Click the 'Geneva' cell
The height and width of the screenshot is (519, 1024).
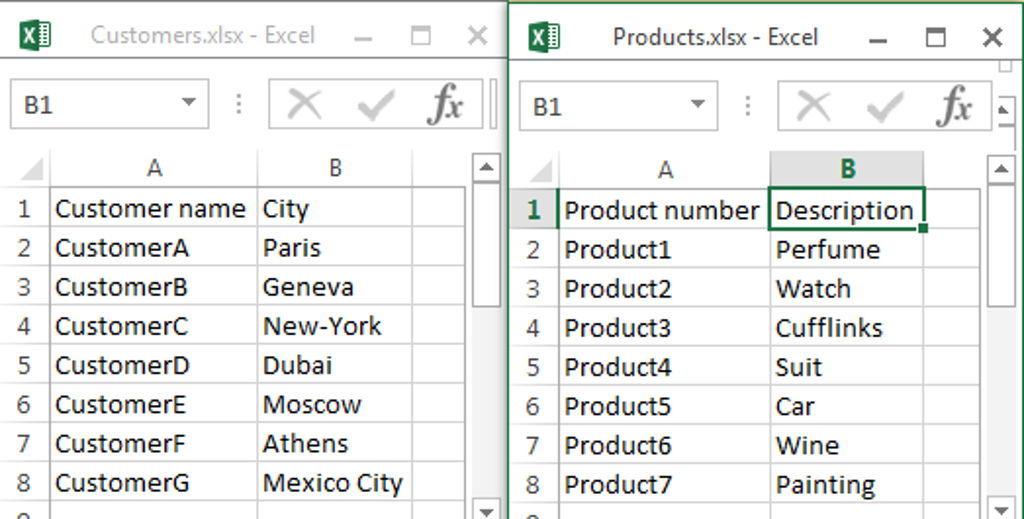[x=335, y=287]
